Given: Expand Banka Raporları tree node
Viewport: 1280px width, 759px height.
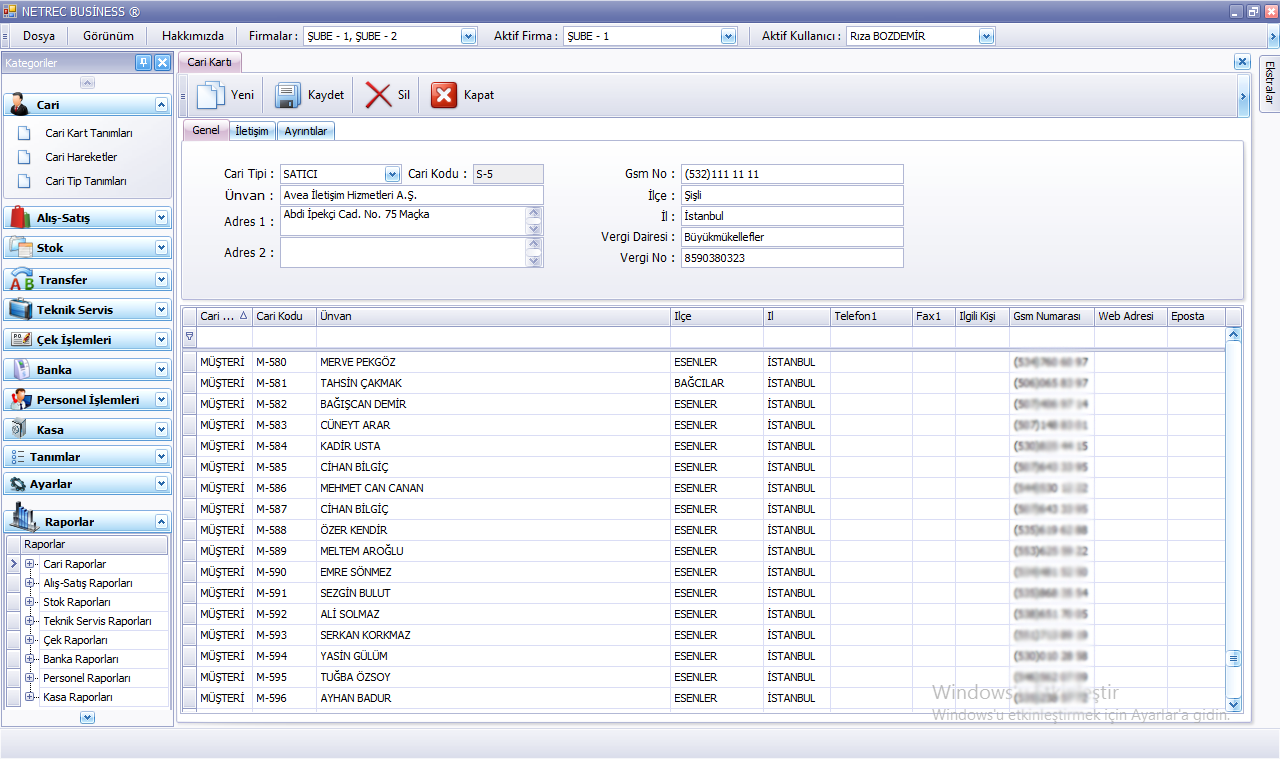Looking at the screenshot, I should [x=30, y=659].
